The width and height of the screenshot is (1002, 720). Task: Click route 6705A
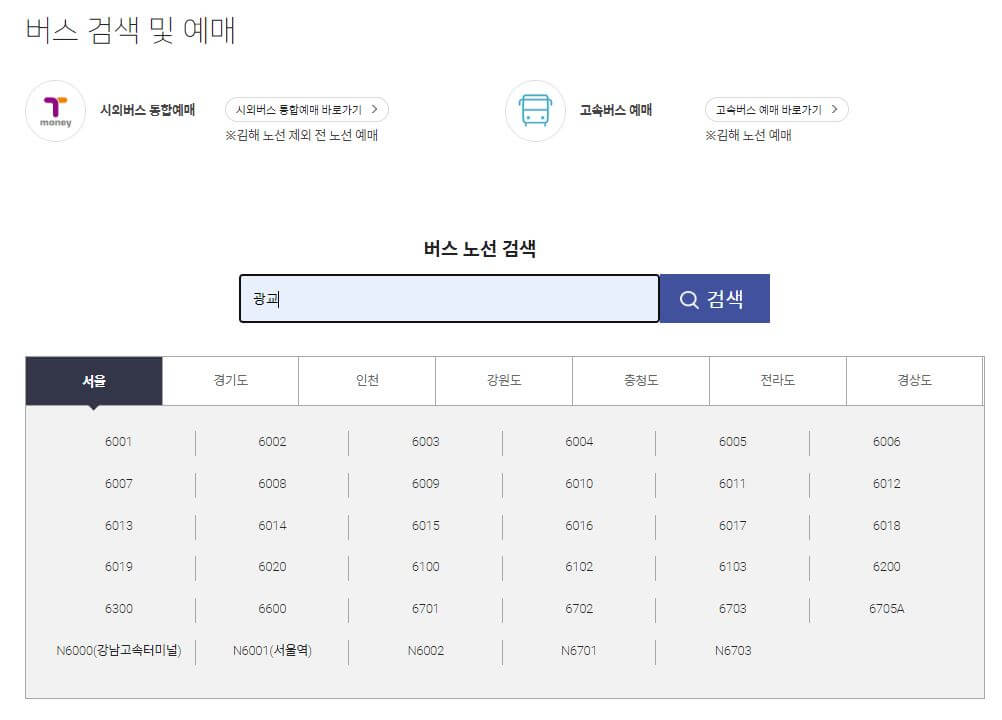[885, 609]
